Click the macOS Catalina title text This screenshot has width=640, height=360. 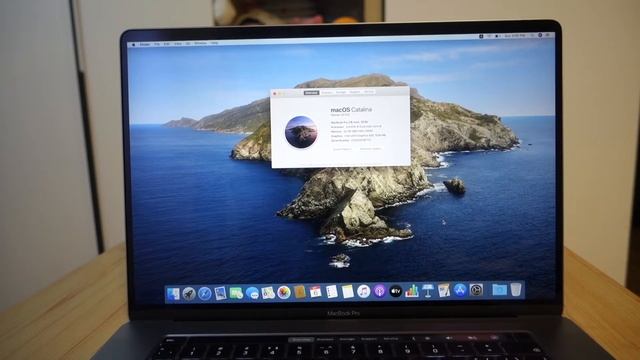point(351,109)
